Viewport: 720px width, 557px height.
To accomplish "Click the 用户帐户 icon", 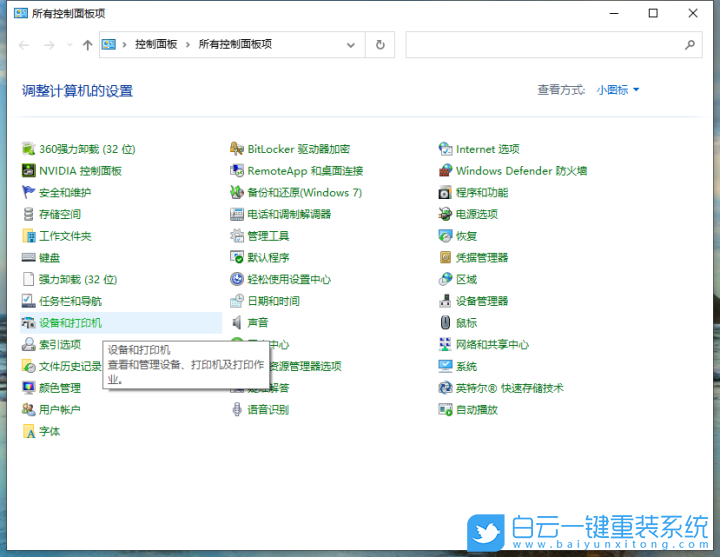I will pyautogui.click(x=28, y=410).
